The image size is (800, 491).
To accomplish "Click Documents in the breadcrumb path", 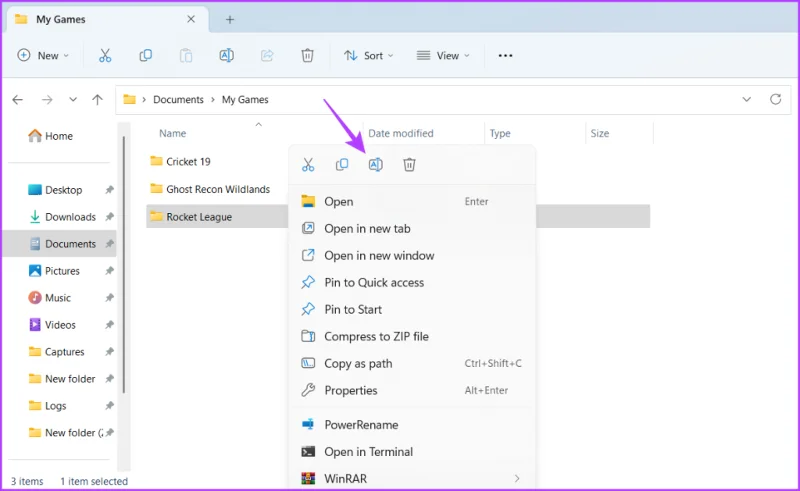I will point(178,100).
